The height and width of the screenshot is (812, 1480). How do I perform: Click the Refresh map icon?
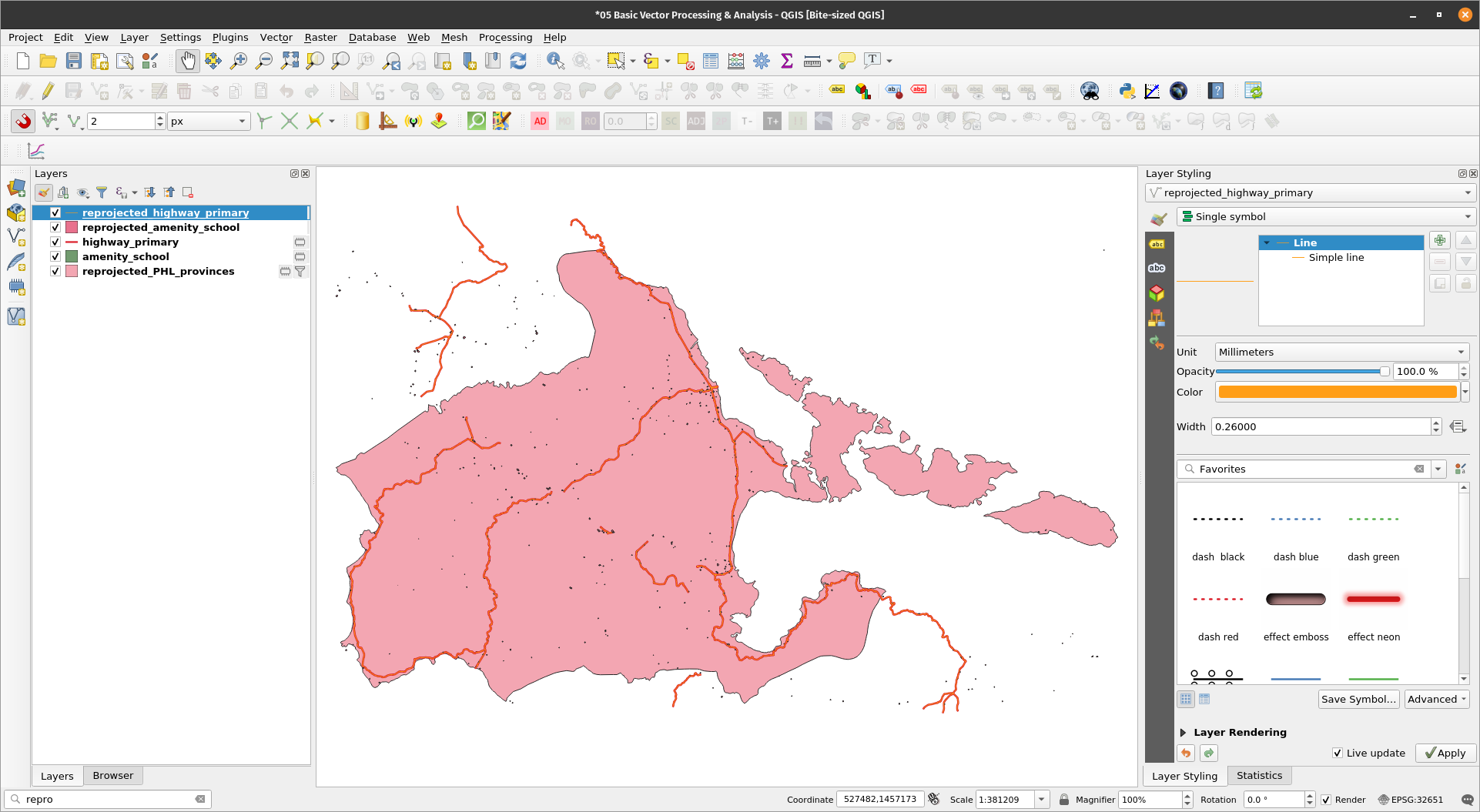point(518,61)
